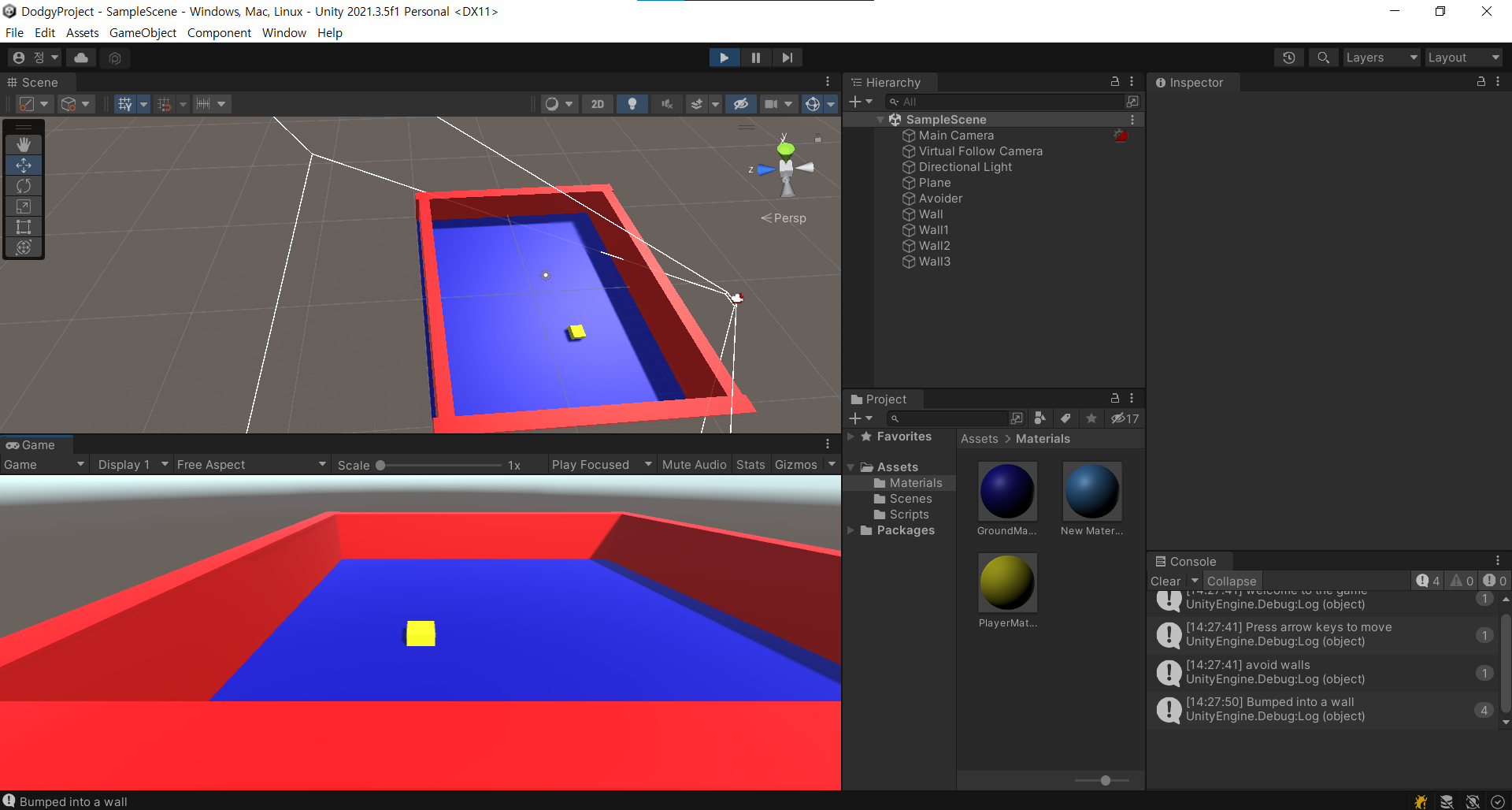Screen dimensions: 1512x810
Task: Select the Hand (View) tool
Action: coord(24,144)
